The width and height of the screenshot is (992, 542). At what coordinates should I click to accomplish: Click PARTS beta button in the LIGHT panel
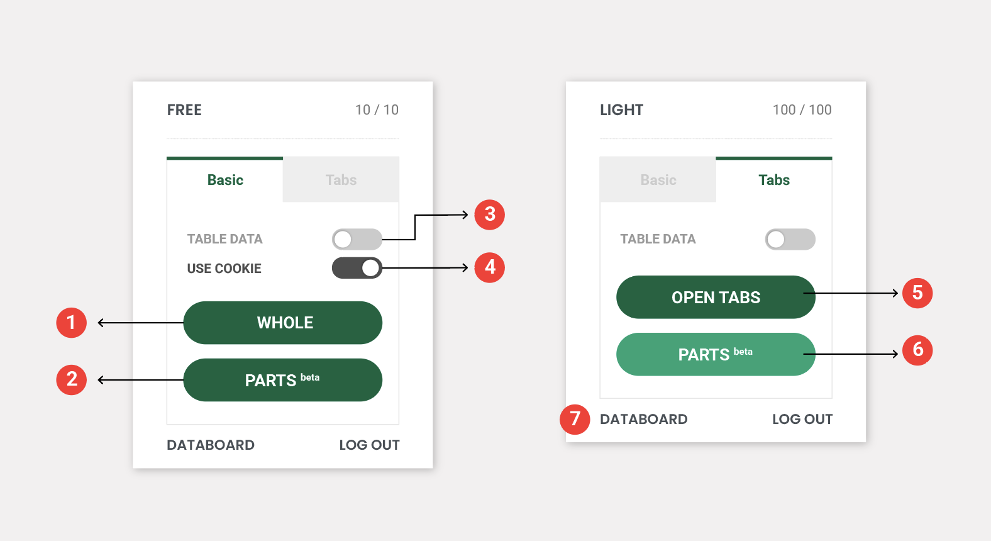pos(716,354)
